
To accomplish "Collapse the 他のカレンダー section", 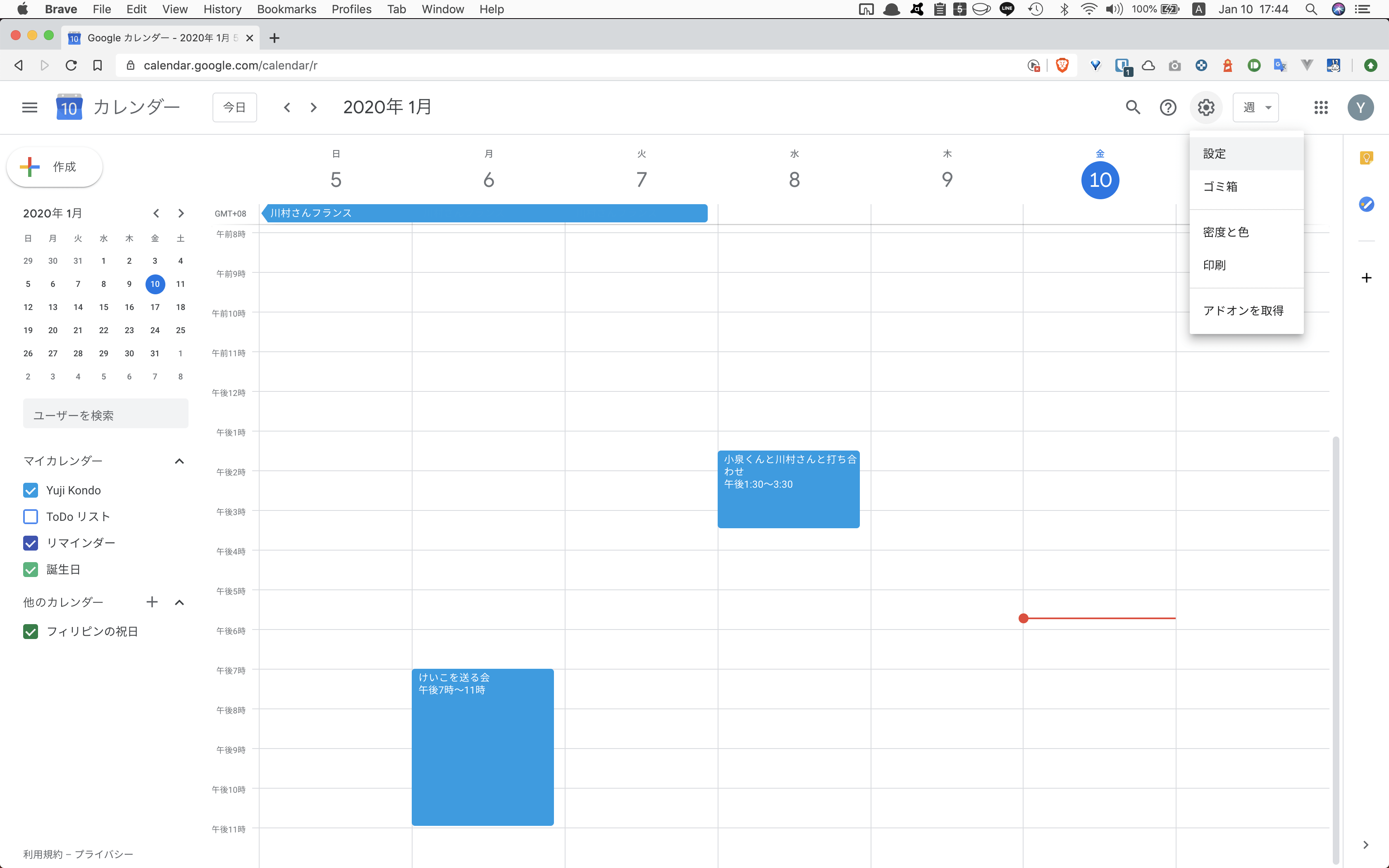I will pyautogui.click(x=180, y=602).
